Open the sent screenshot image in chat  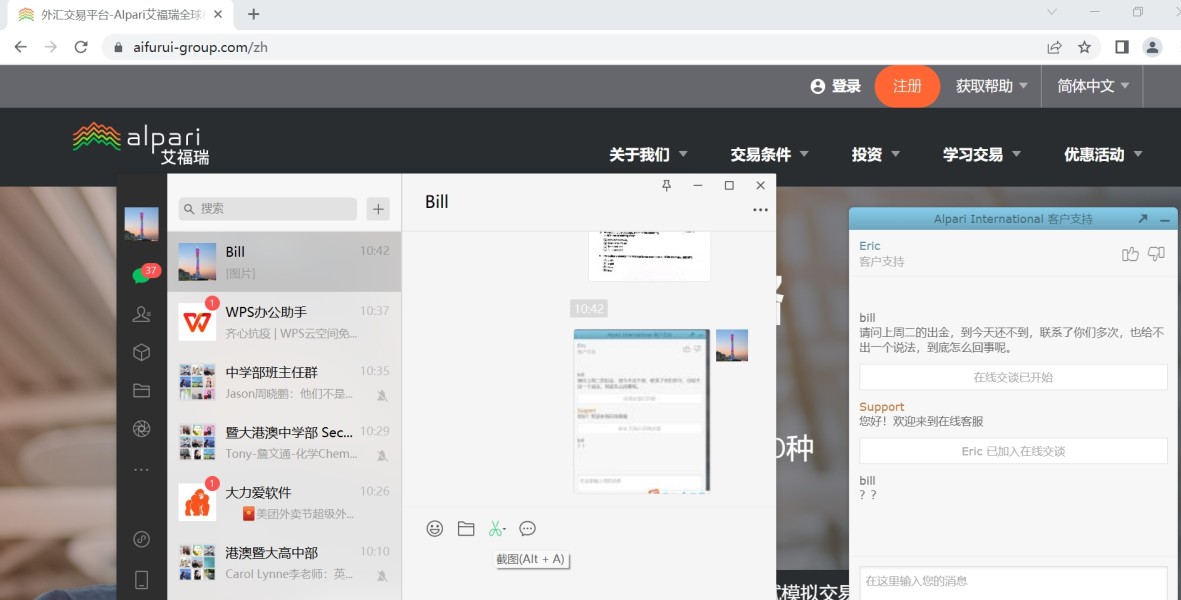[642, 411]
